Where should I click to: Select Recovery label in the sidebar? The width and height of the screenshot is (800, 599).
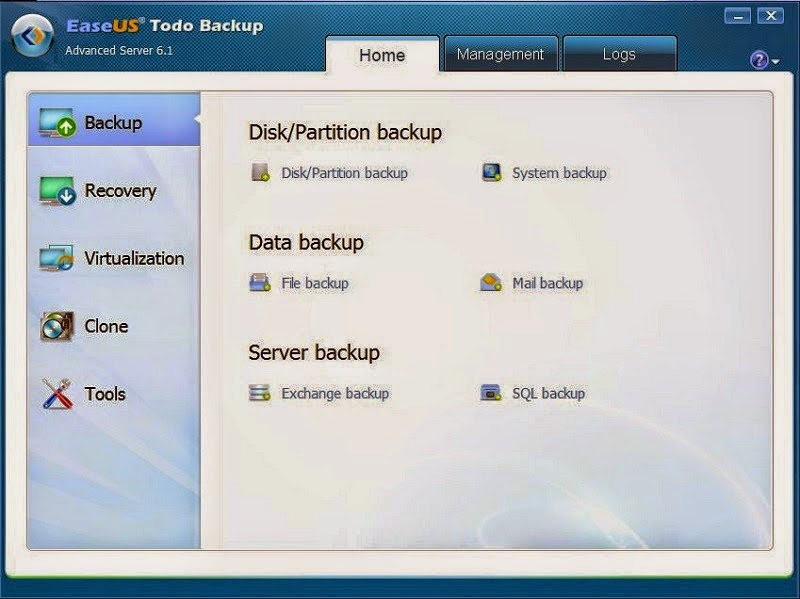pyautogui.click(x=120, y=191)
